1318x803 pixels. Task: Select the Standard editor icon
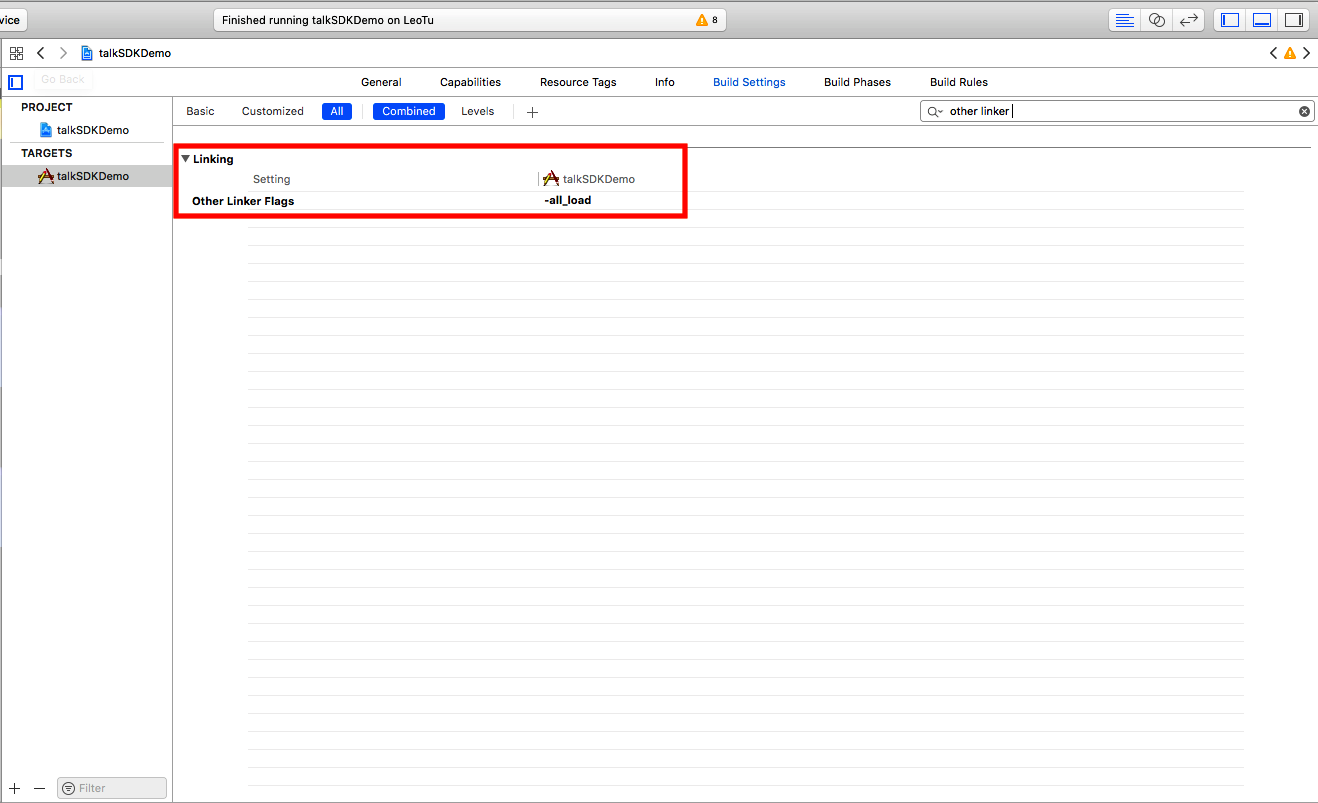1125,20
